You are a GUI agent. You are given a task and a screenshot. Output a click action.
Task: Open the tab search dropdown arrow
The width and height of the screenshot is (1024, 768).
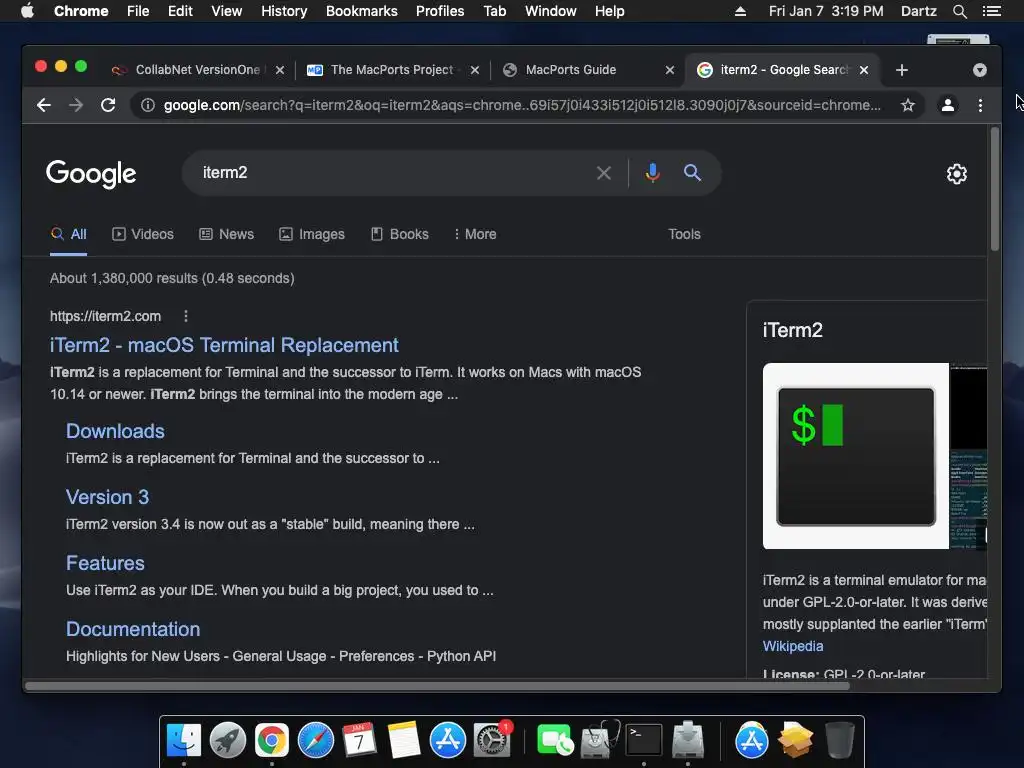[x=980, y=70]
